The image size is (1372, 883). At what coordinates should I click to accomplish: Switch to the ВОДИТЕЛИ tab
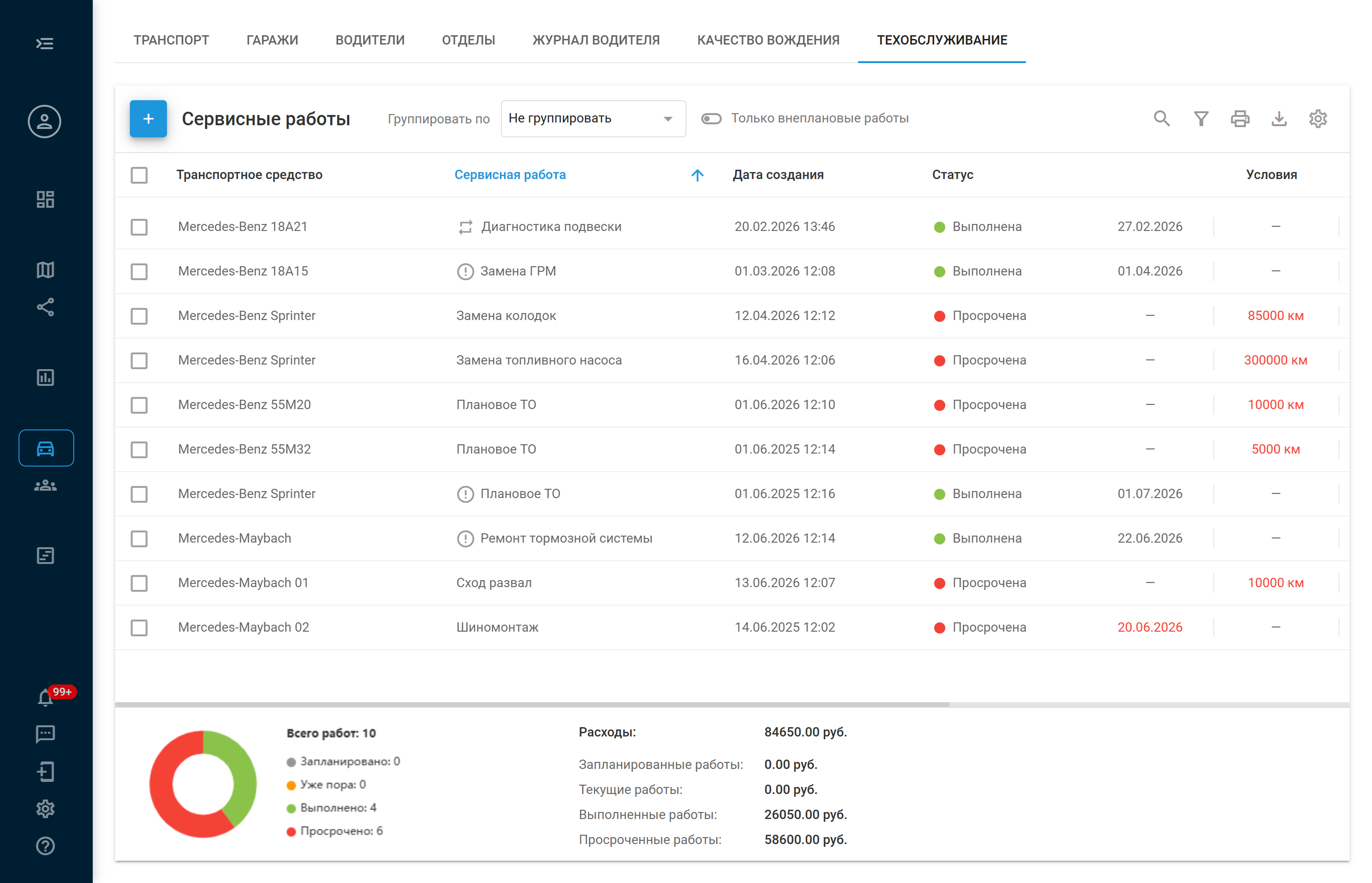[370, 40]
